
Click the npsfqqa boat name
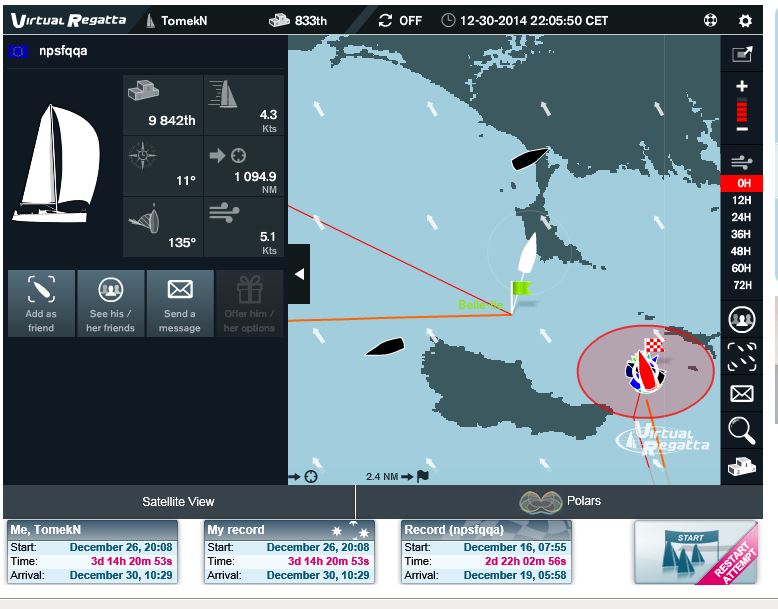[x=63, y=51]
